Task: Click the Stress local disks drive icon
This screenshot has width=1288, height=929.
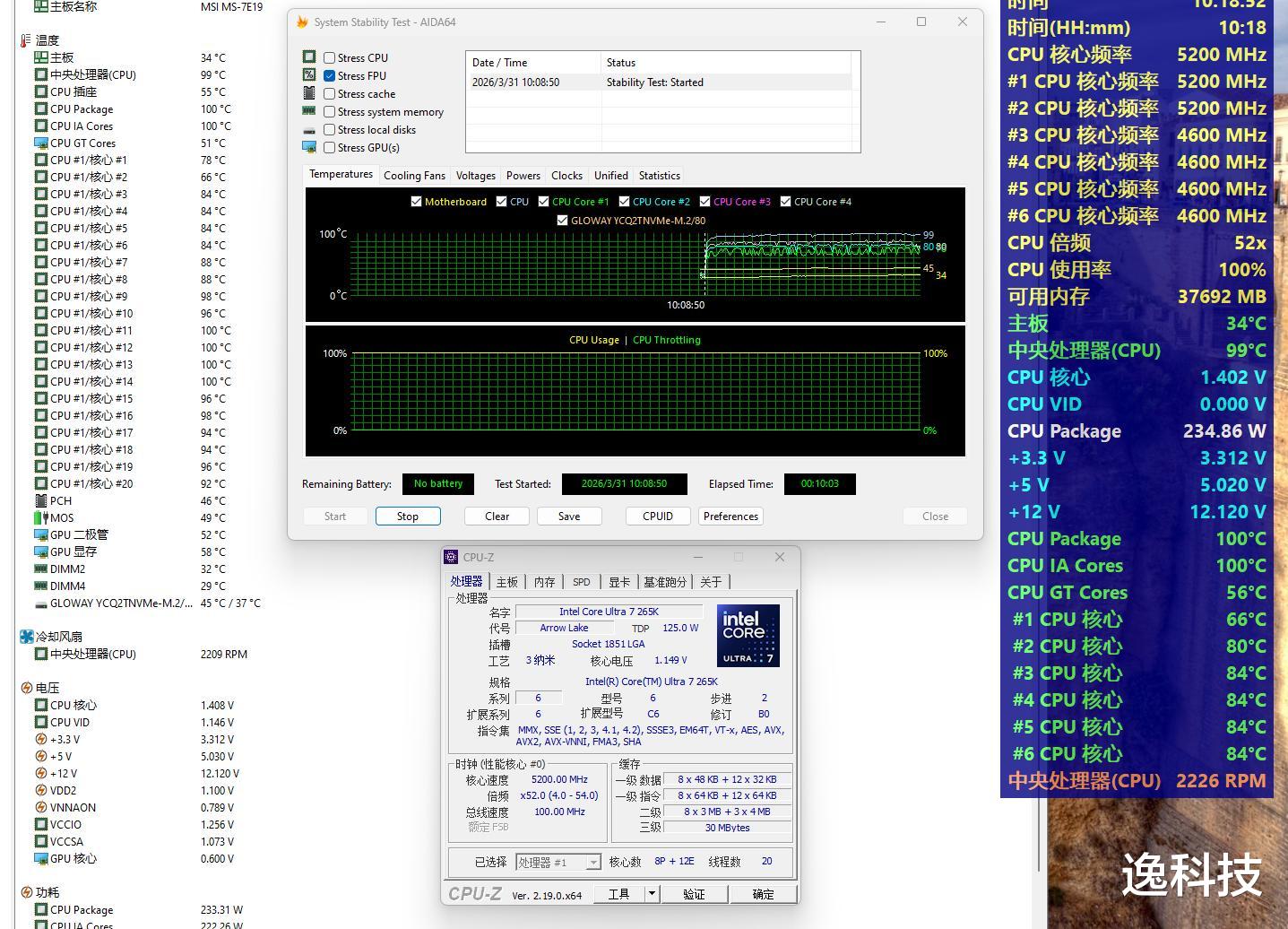Action: 309,130
